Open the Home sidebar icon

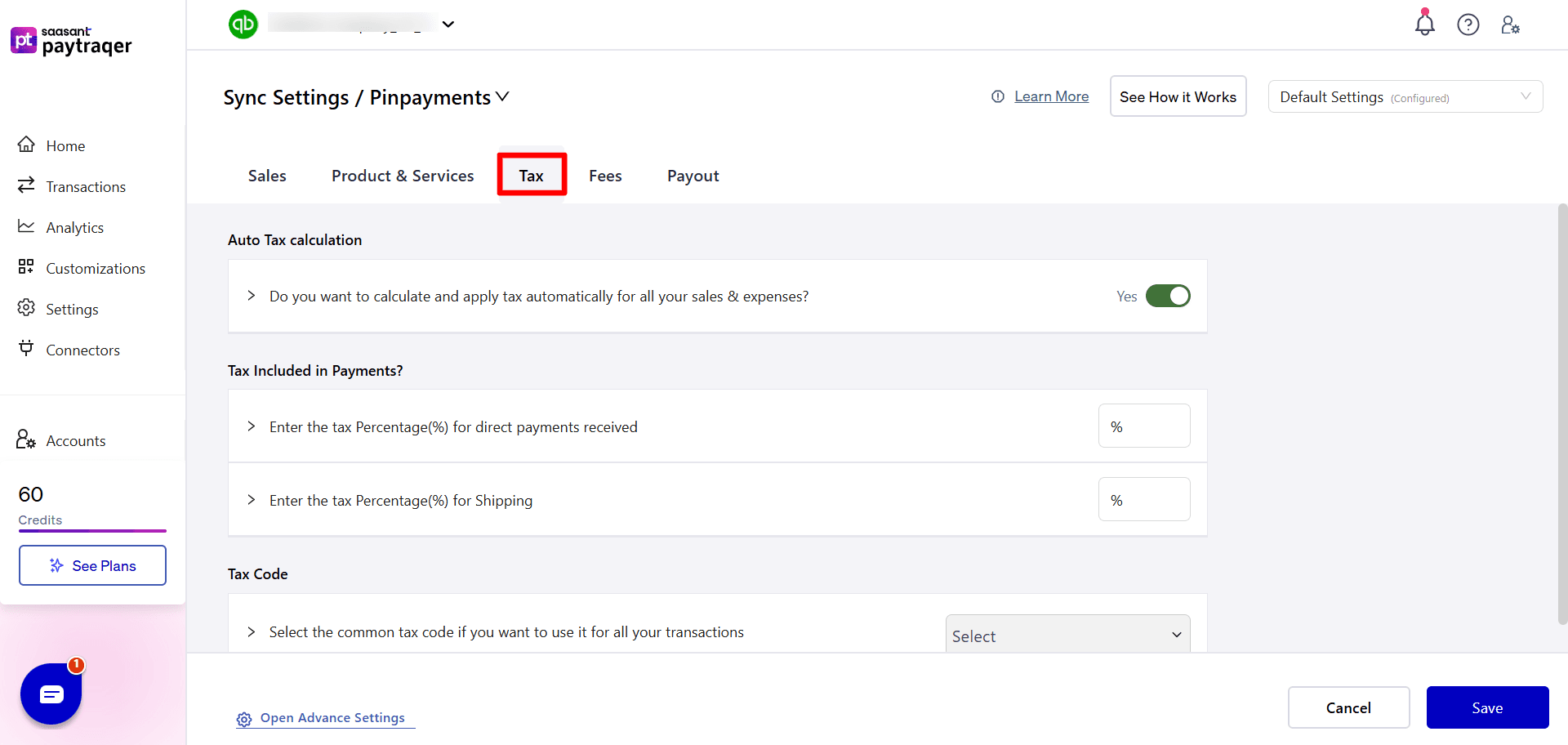(27, 145)
